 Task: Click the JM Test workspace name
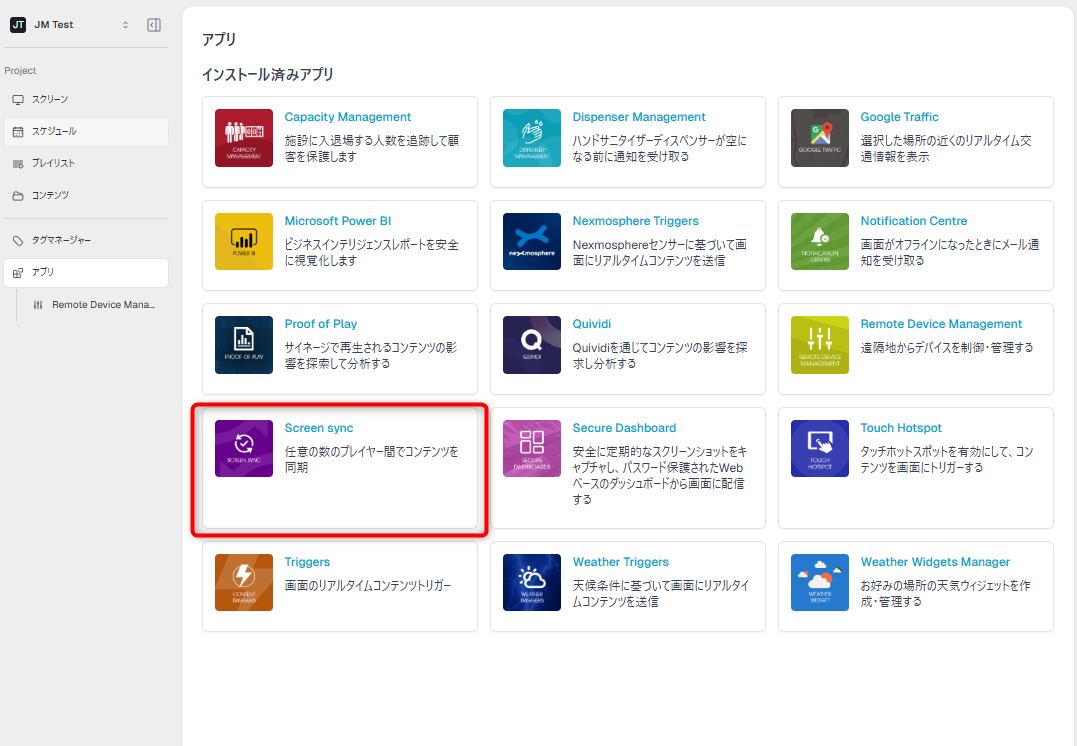coord(54,25)
